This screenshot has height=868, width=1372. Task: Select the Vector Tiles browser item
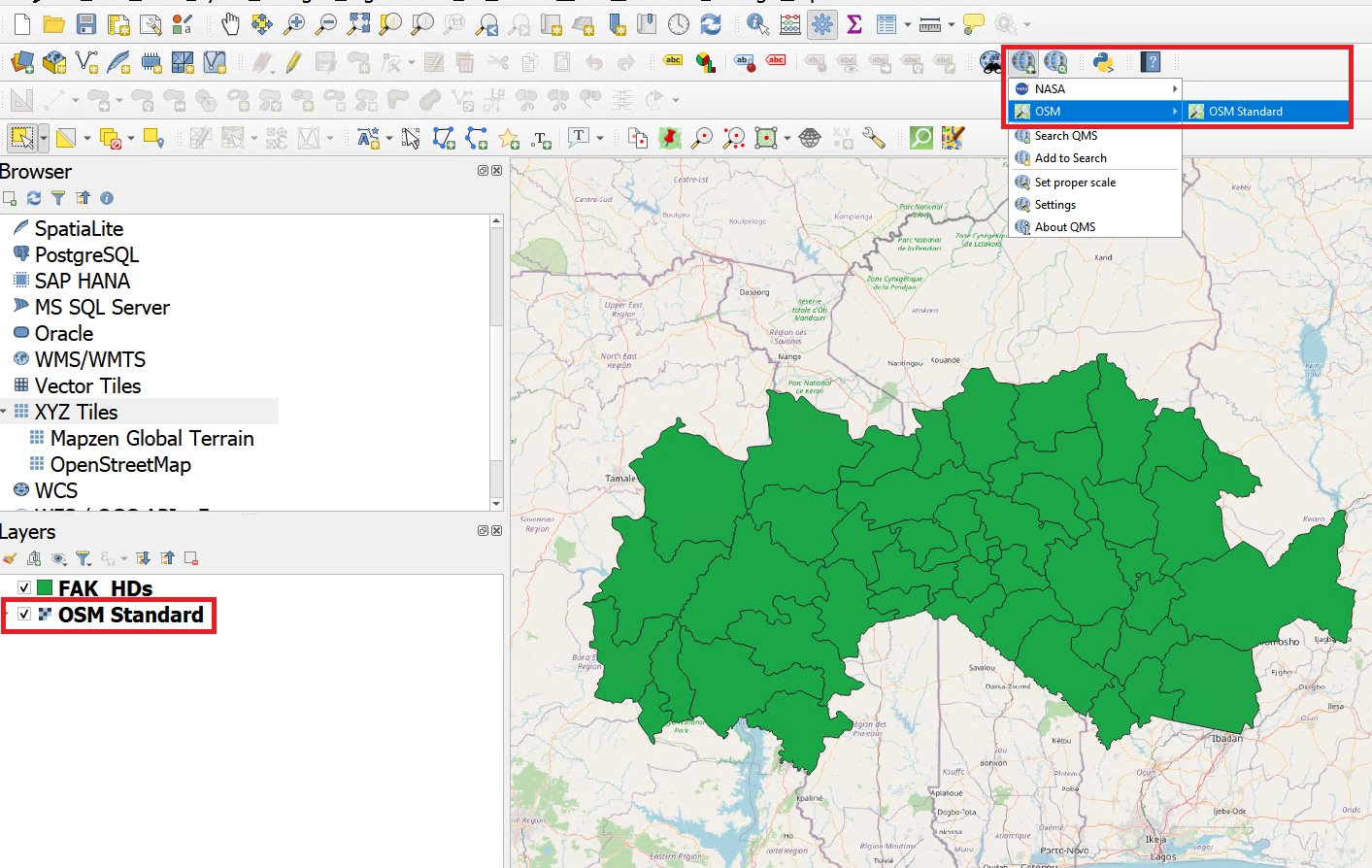[87, 385]
